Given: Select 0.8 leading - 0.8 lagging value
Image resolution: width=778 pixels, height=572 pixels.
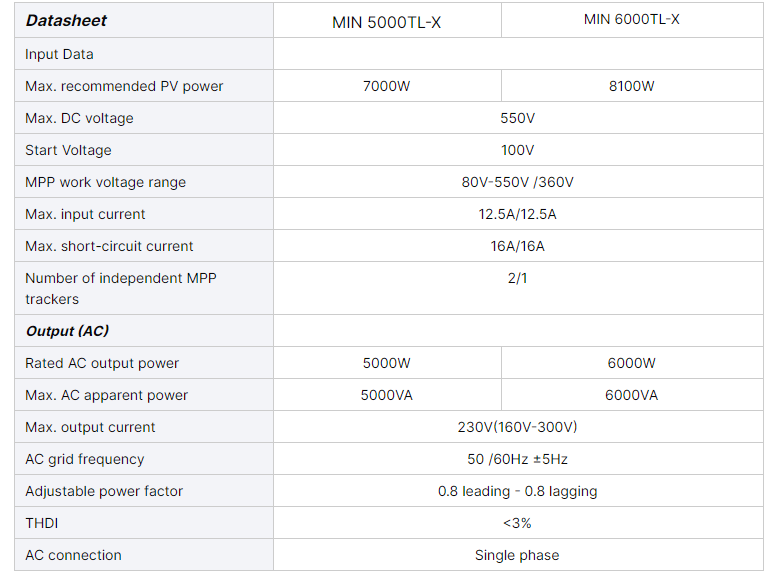Looking at the screenshot, I should 517,491.
